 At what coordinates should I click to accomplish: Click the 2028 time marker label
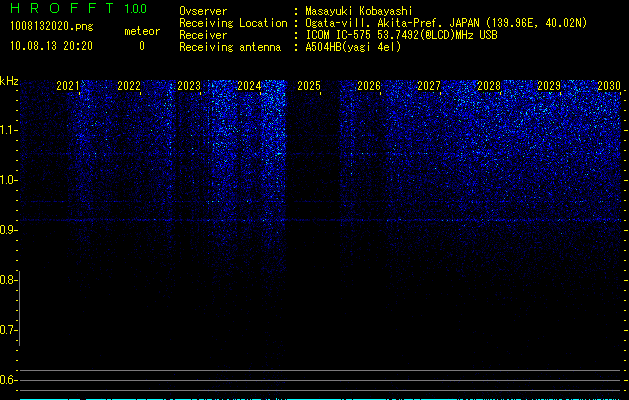click(489, 86)
